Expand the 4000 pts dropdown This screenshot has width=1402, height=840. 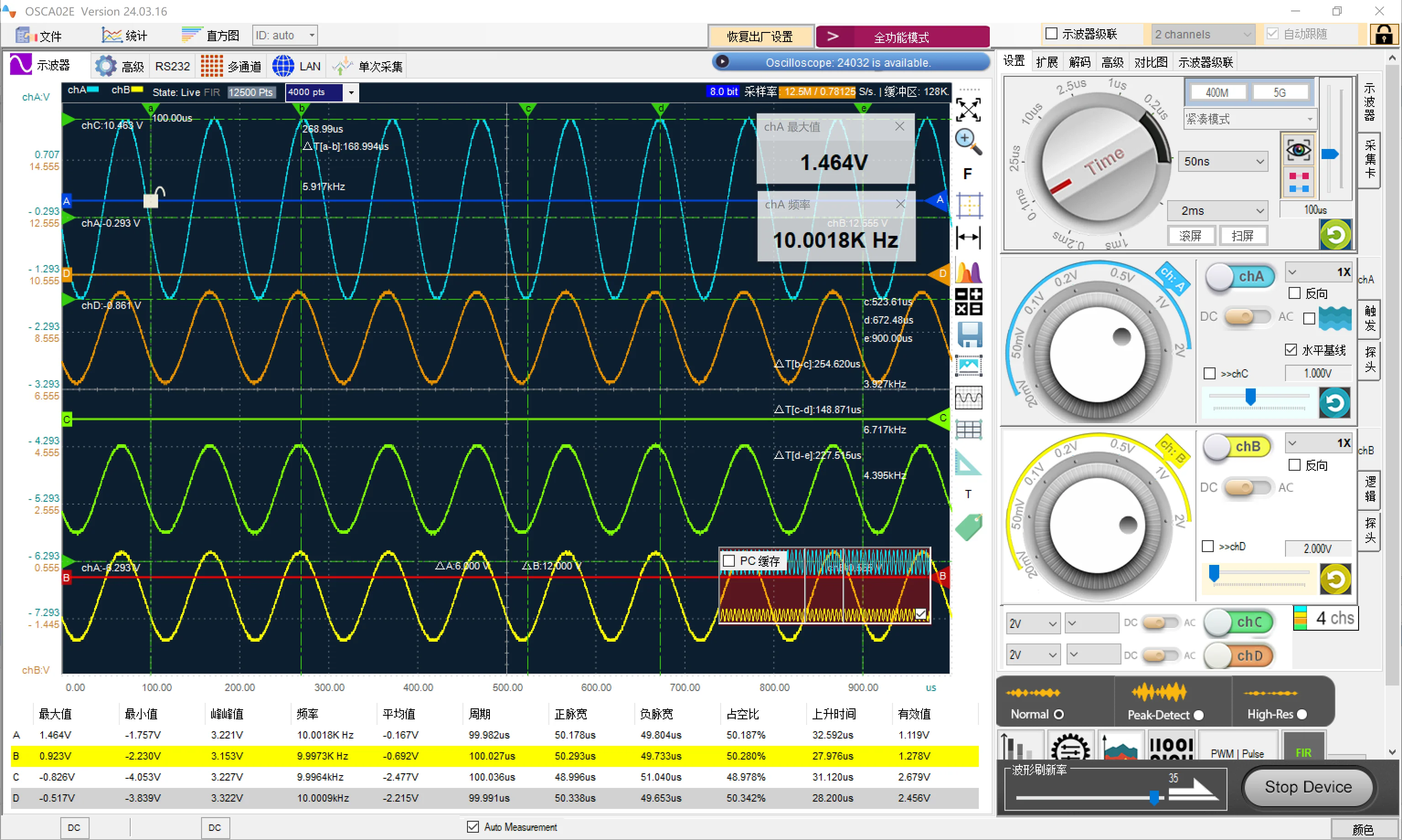click(x=351, y=92)
